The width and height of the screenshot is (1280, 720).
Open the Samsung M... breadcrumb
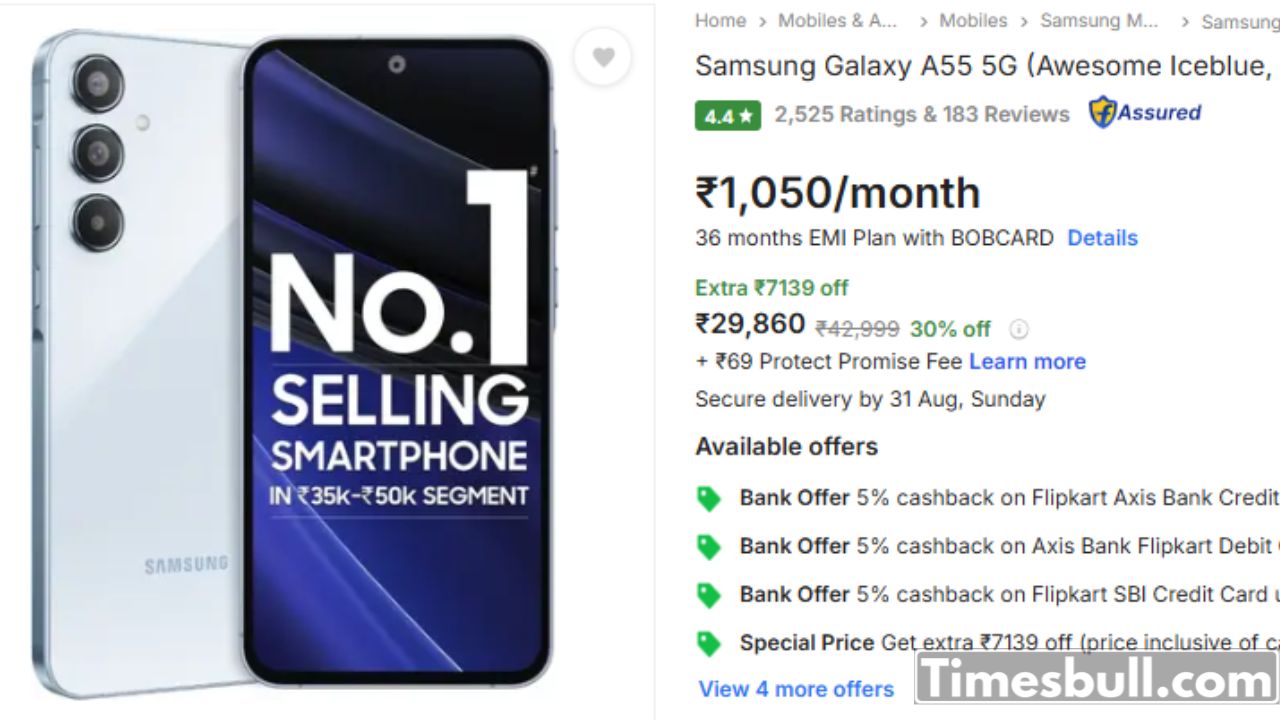pos(1099,21)
